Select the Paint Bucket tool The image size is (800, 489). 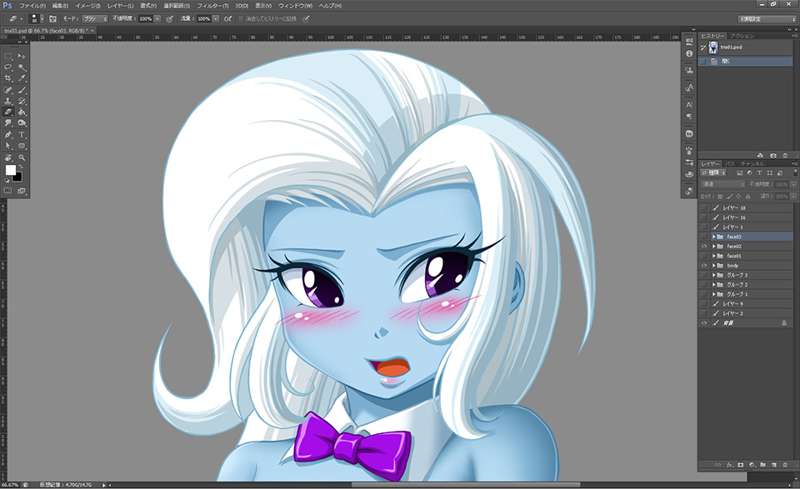(x=21, y=112)
